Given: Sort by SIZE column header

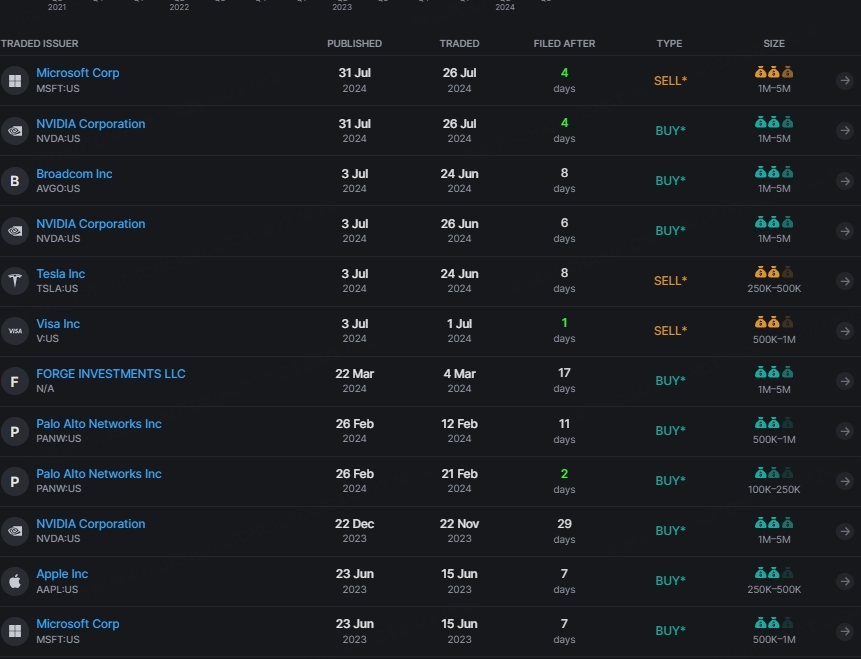Looking at the screenshot, I should click(774, 43).
